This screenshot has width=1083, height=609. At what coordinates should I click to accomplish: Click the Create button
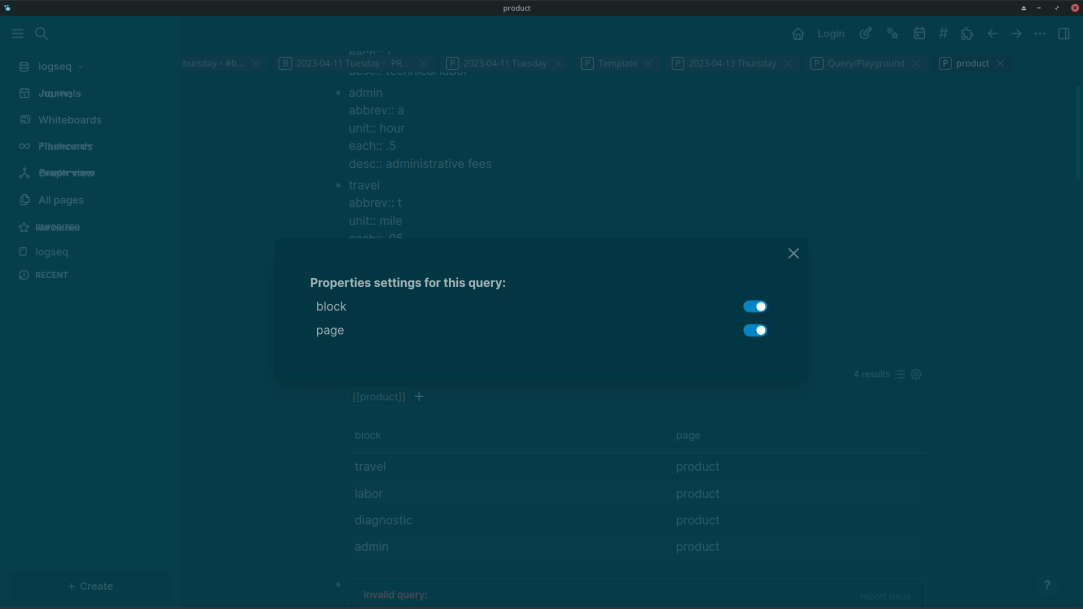tap(90, 586)
